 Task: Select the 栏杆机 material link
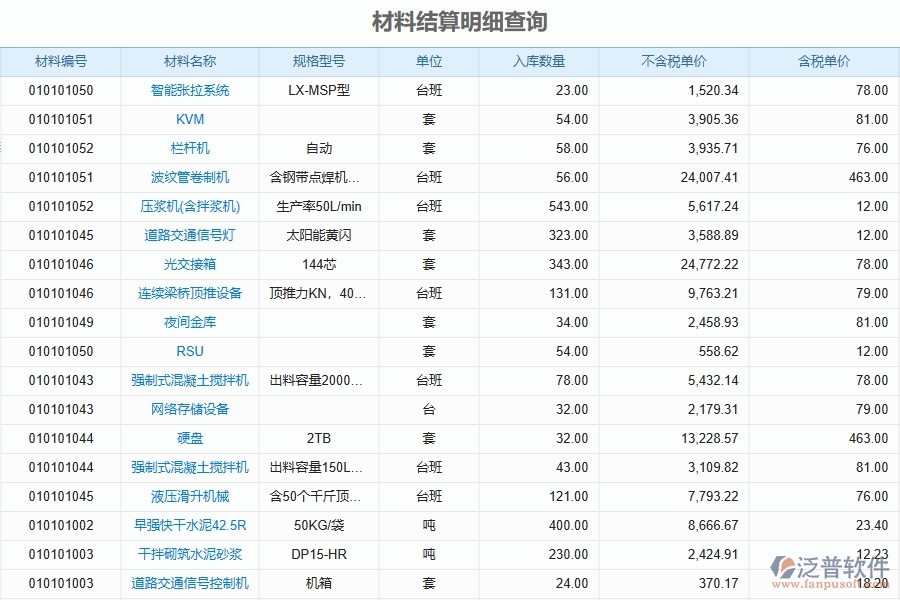tap(189, 148)
